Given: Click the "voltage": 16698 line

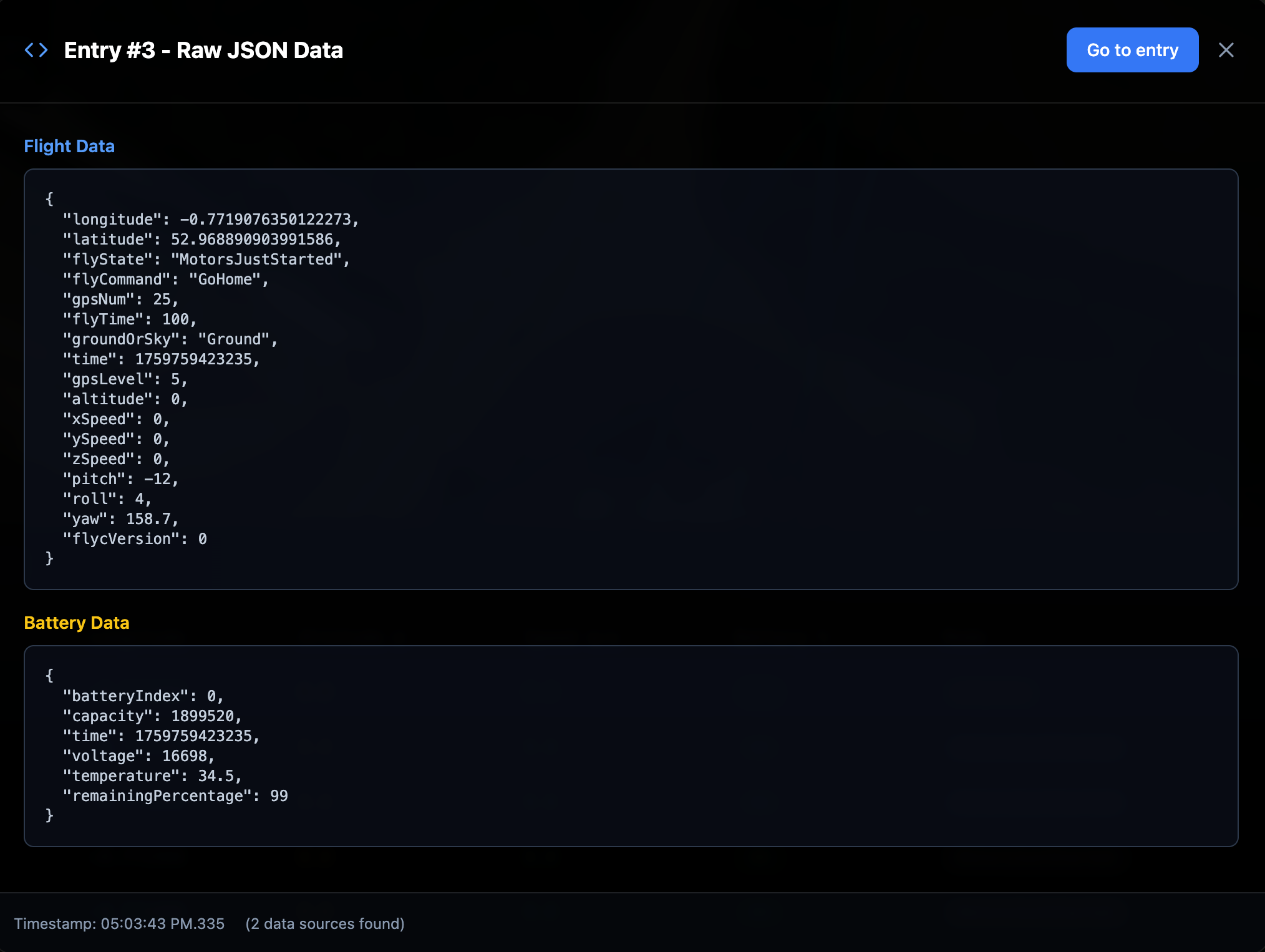Looking at the screenshot, I should click(138, 756).
